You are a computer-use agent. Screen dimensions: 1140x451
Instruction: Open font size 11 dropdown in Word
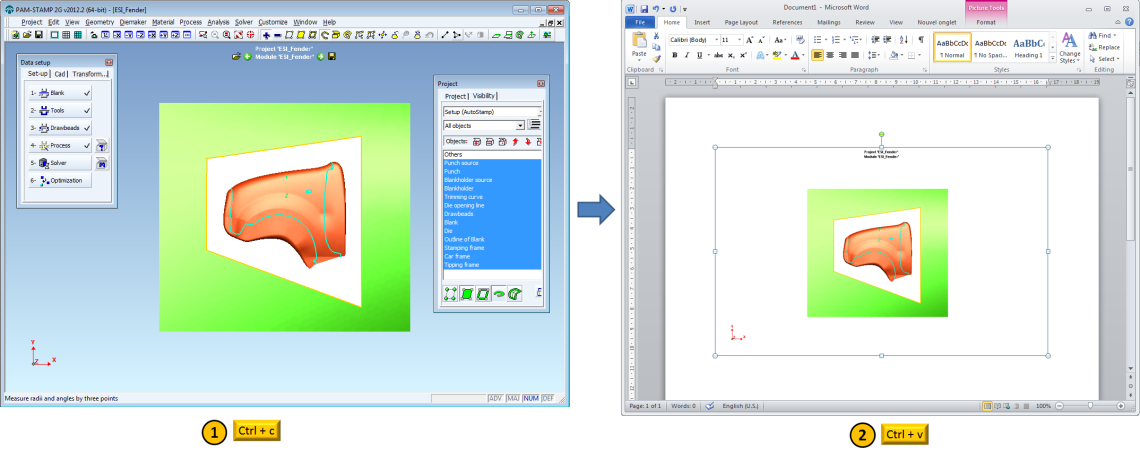[739, 40]
